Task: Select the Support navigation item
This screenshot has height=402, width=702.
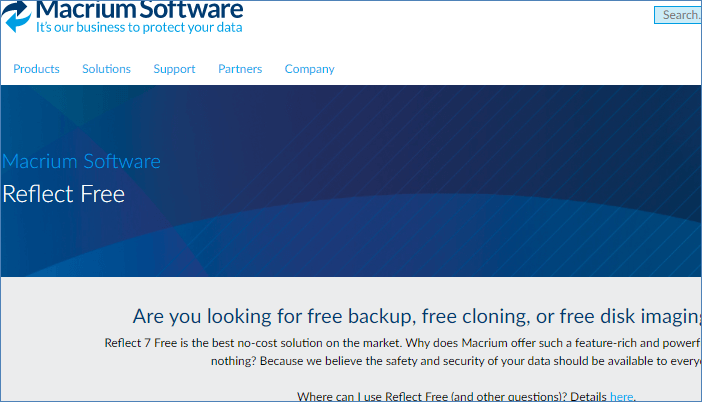Action: pyautogui.click(x=174, y=69)
